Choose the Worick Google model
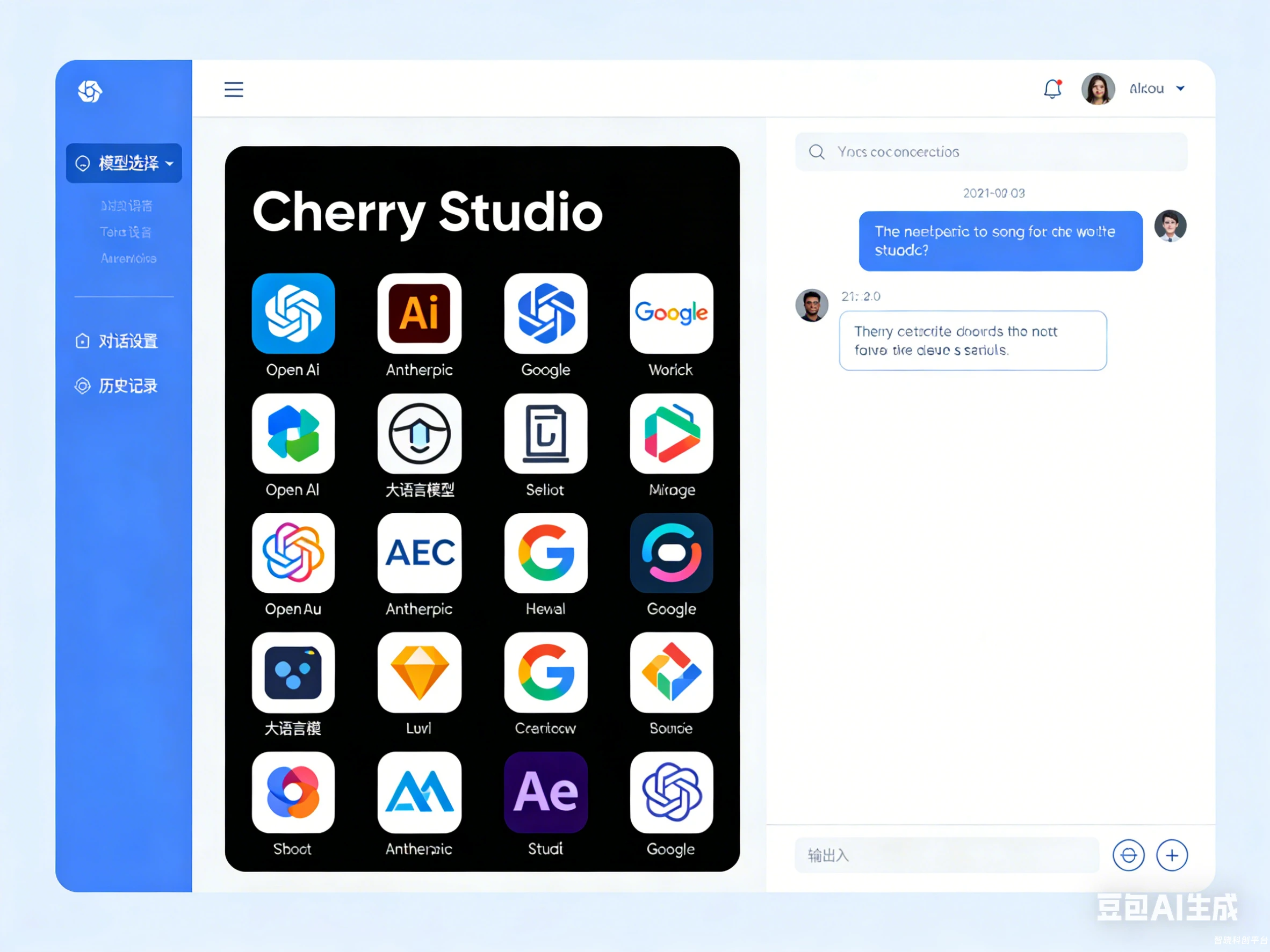 (670, 314)
